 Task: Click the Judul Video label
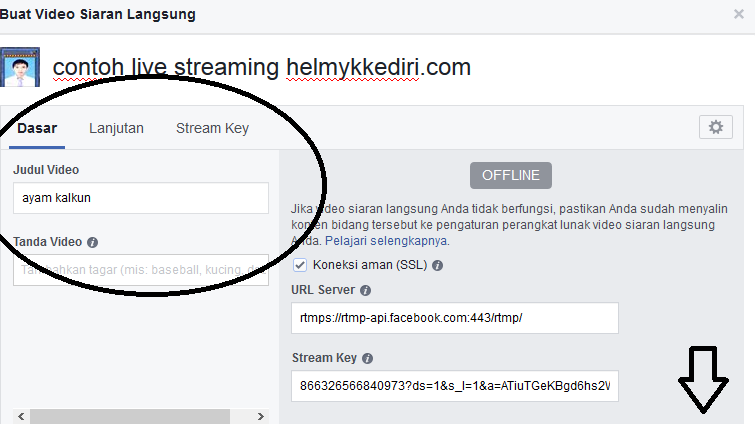(46, 170)
